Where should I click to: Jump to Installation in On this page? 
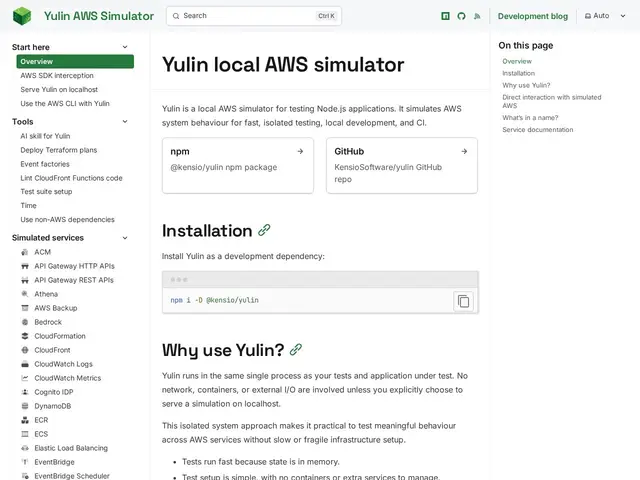(518, 73)
